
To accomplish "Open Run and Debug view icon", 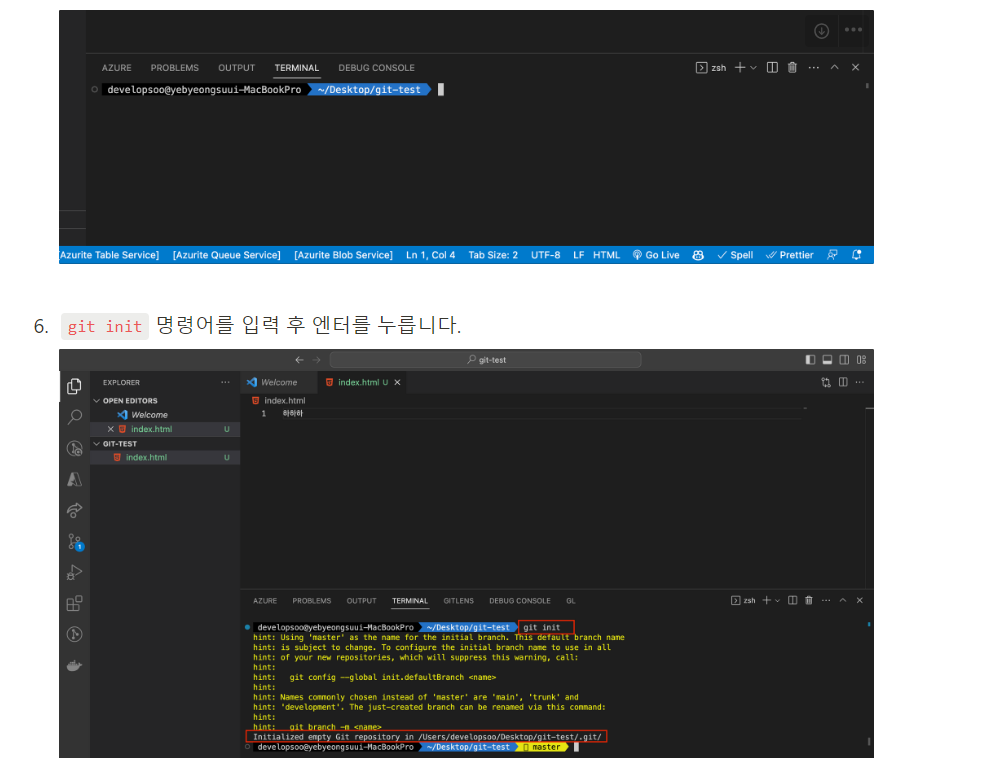I will [74, 572].
